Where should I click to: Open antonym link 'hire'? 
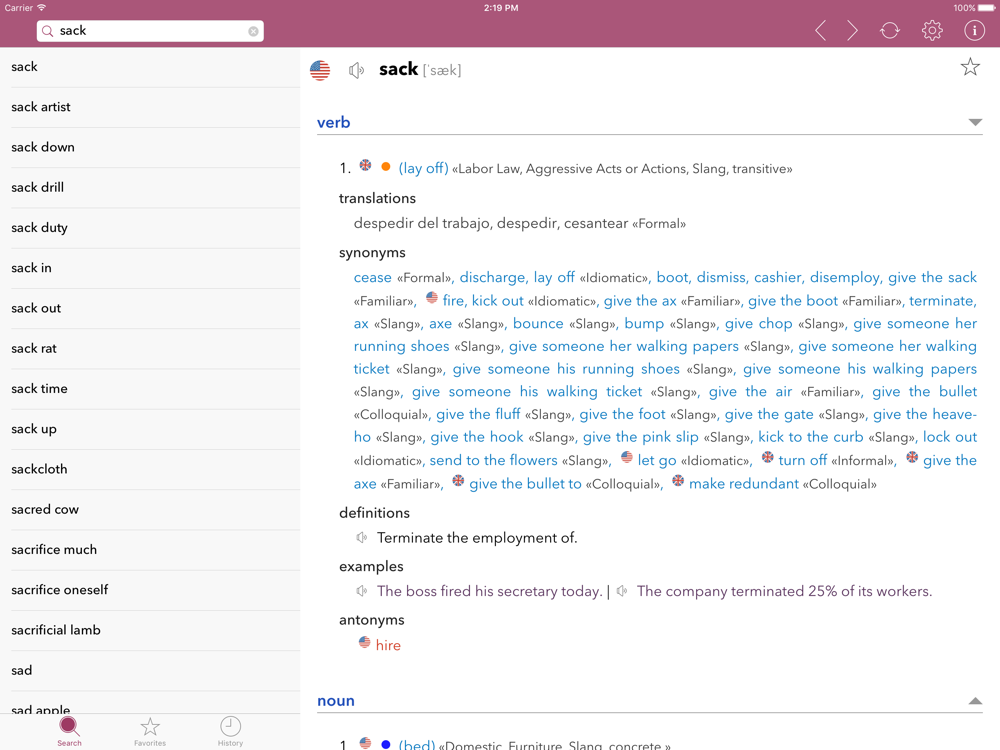coord(388,645)
